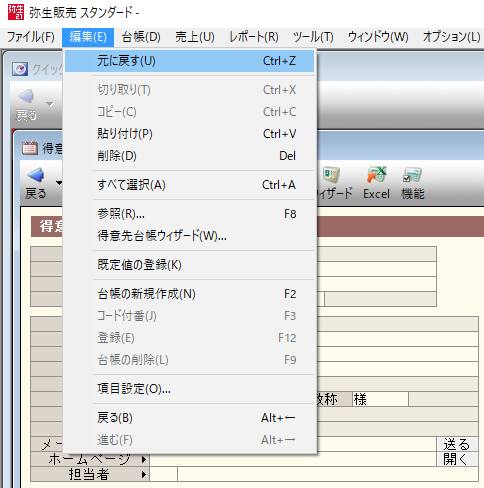Click the 開く button
This screenshot has width=484, height=488.
click(456, 459)
